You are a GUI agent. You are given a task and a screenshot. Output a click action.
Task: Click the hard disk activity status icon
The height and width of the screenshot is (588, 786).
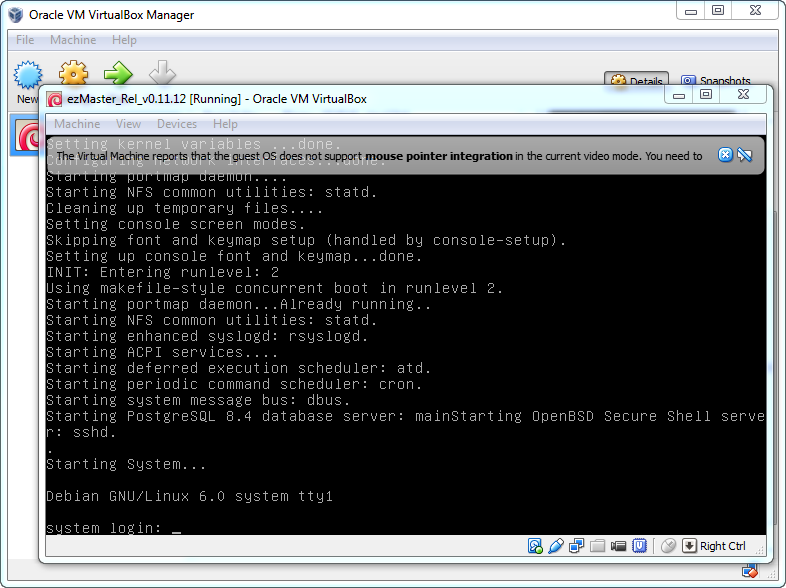535,546
